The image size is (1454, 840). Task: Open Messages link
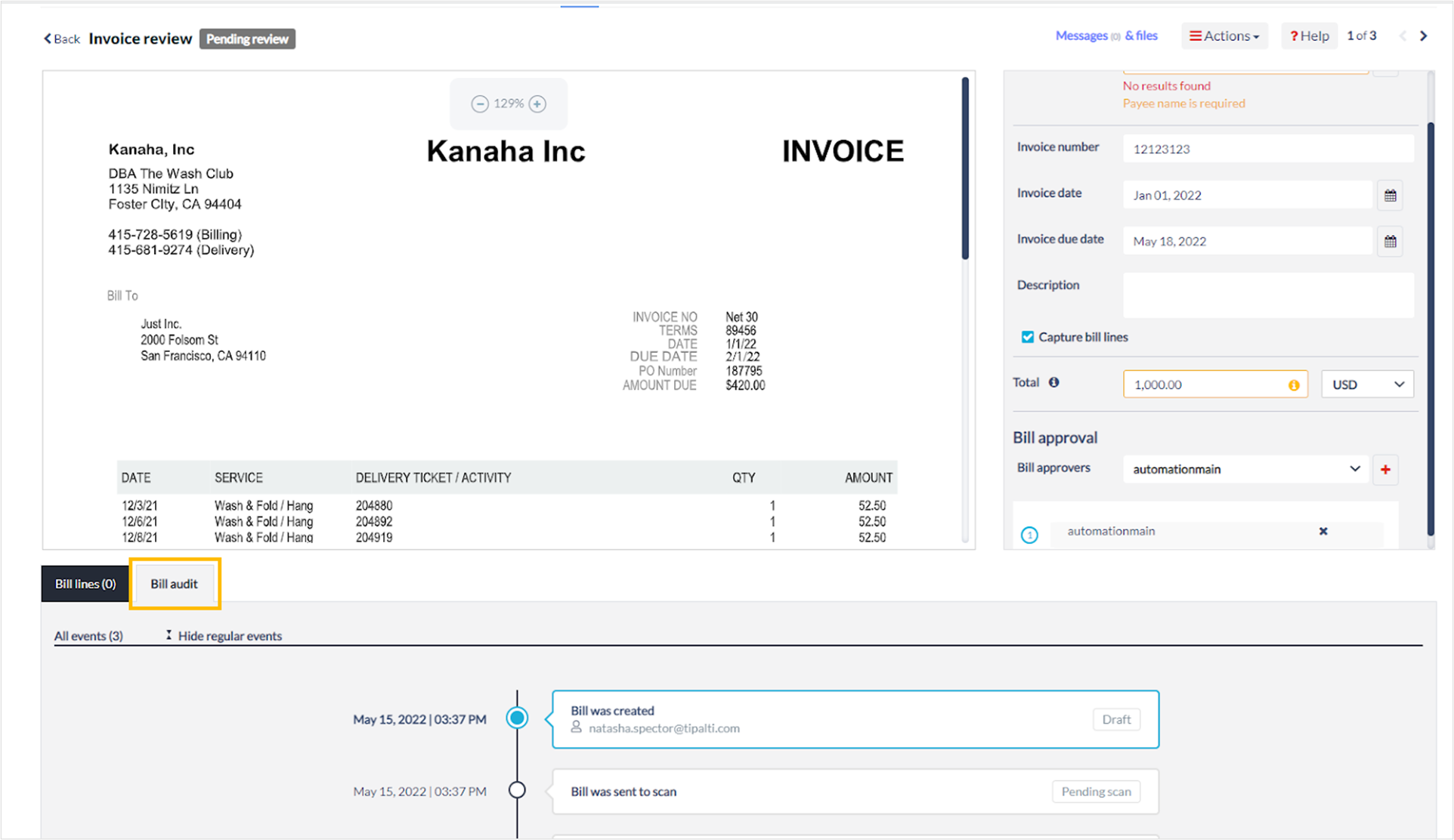tap(1081, 36)
